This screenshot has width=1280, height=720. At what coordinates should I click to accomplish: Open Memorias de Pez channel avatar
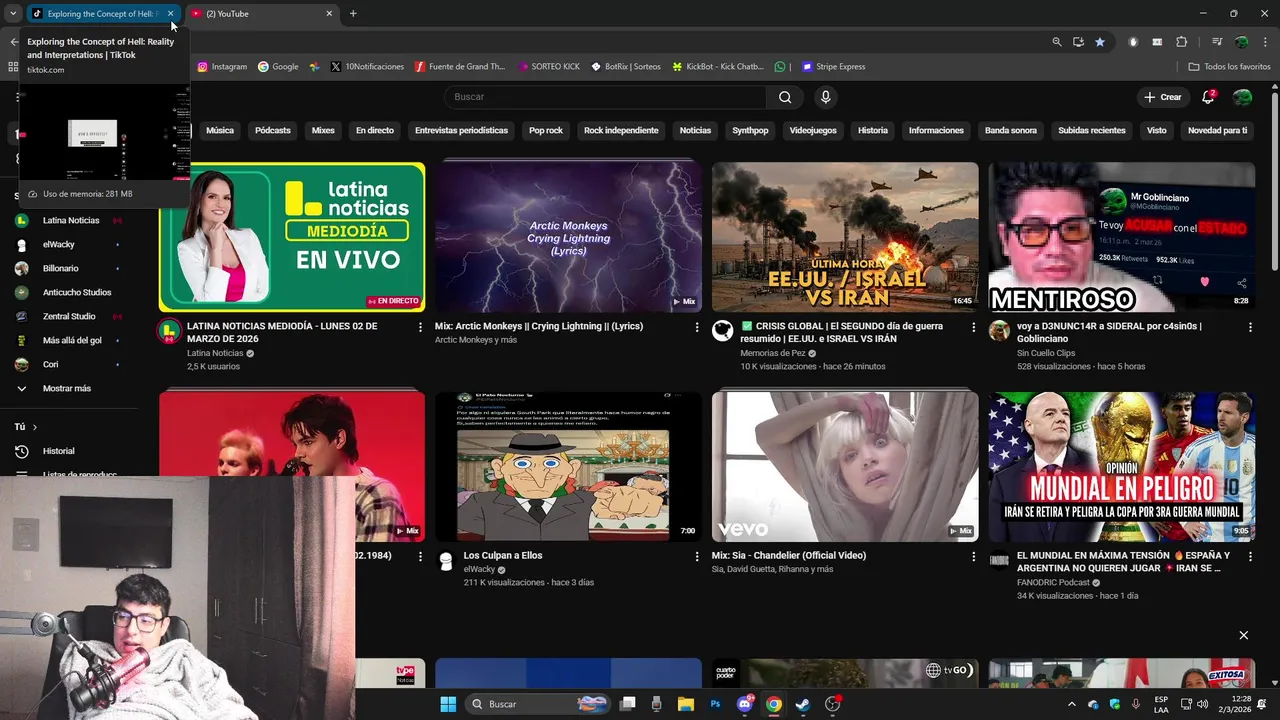click(x=723, y=331)
